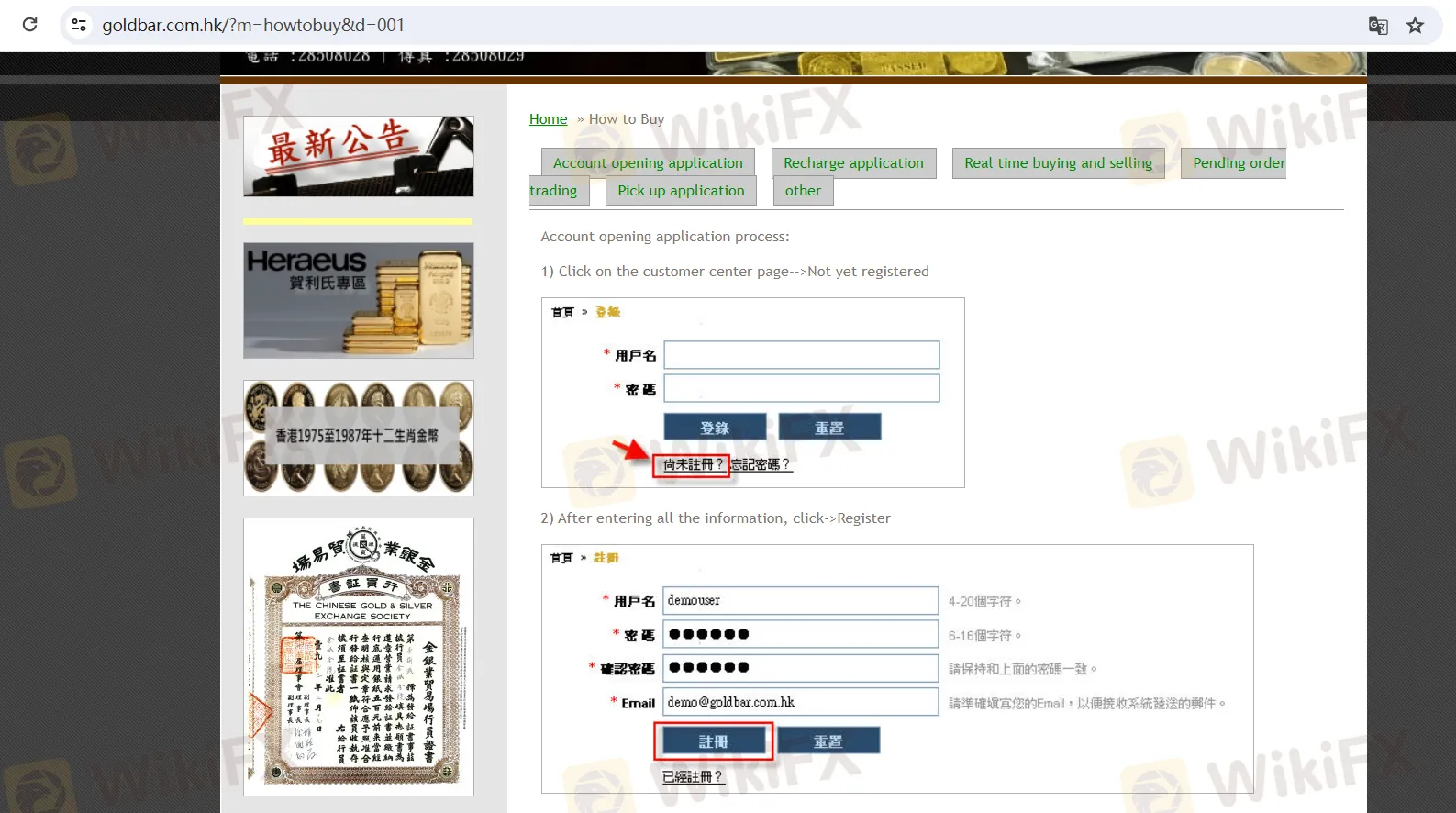
Task: Open the Heraeus gold bar banner
Action: [x=358, y=300]
